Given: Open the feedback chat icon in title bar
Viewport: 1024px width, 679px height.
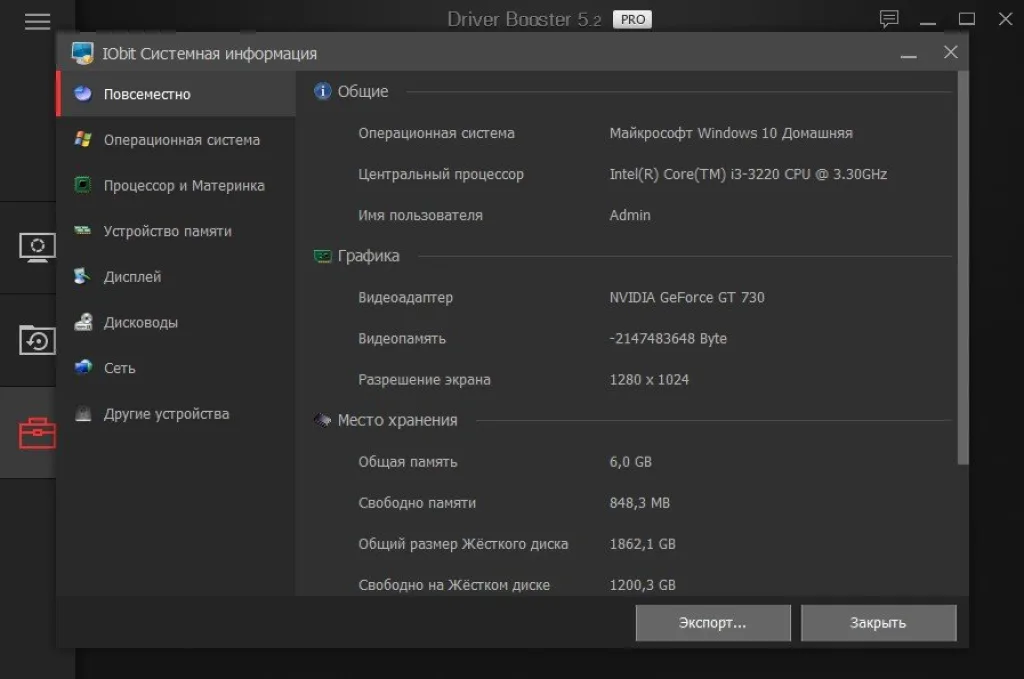Looking at the screenshot, I should [x=889, y=19].
